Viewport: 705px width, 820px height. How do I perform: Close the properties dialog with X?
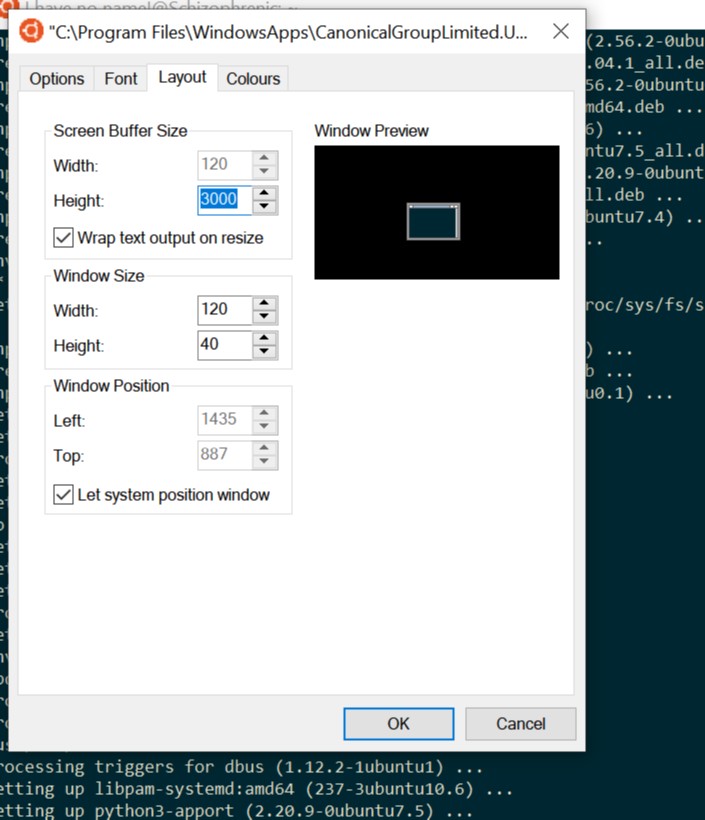tap(561, 31)
